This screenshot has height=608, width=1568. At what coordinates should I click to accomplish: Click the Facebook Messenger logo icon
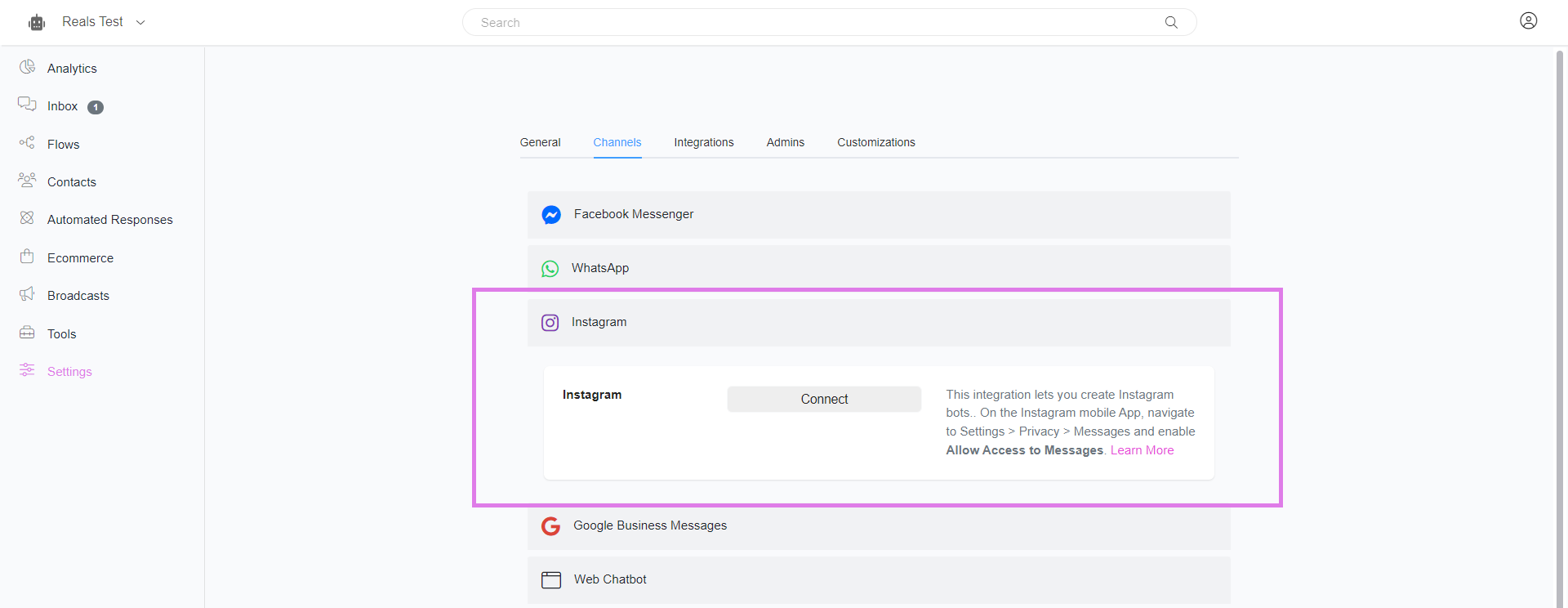click(x=551, y=215)
